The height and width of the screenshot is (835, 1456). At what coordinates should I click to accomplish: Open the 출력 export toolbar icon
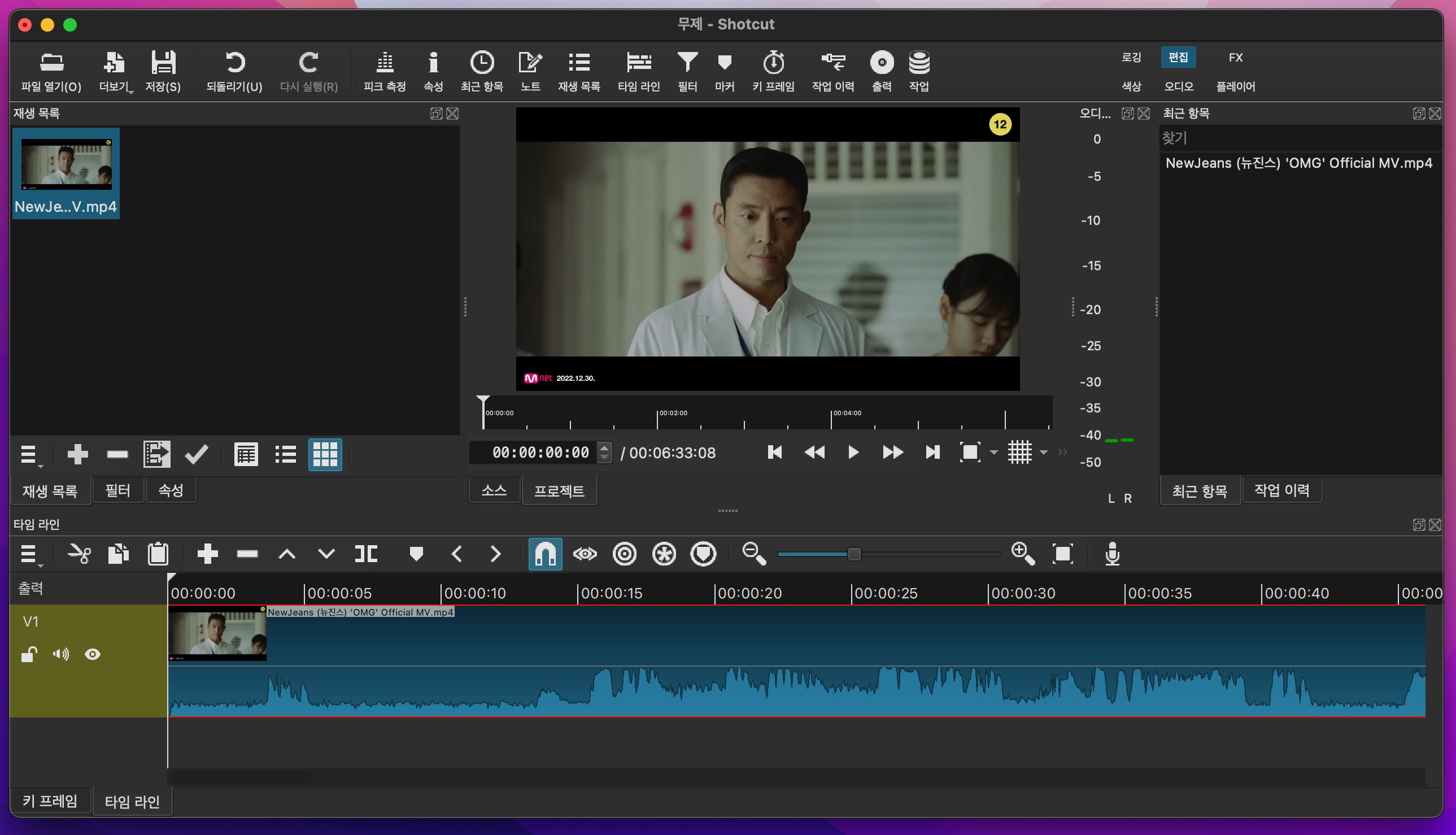coord(882,71)
